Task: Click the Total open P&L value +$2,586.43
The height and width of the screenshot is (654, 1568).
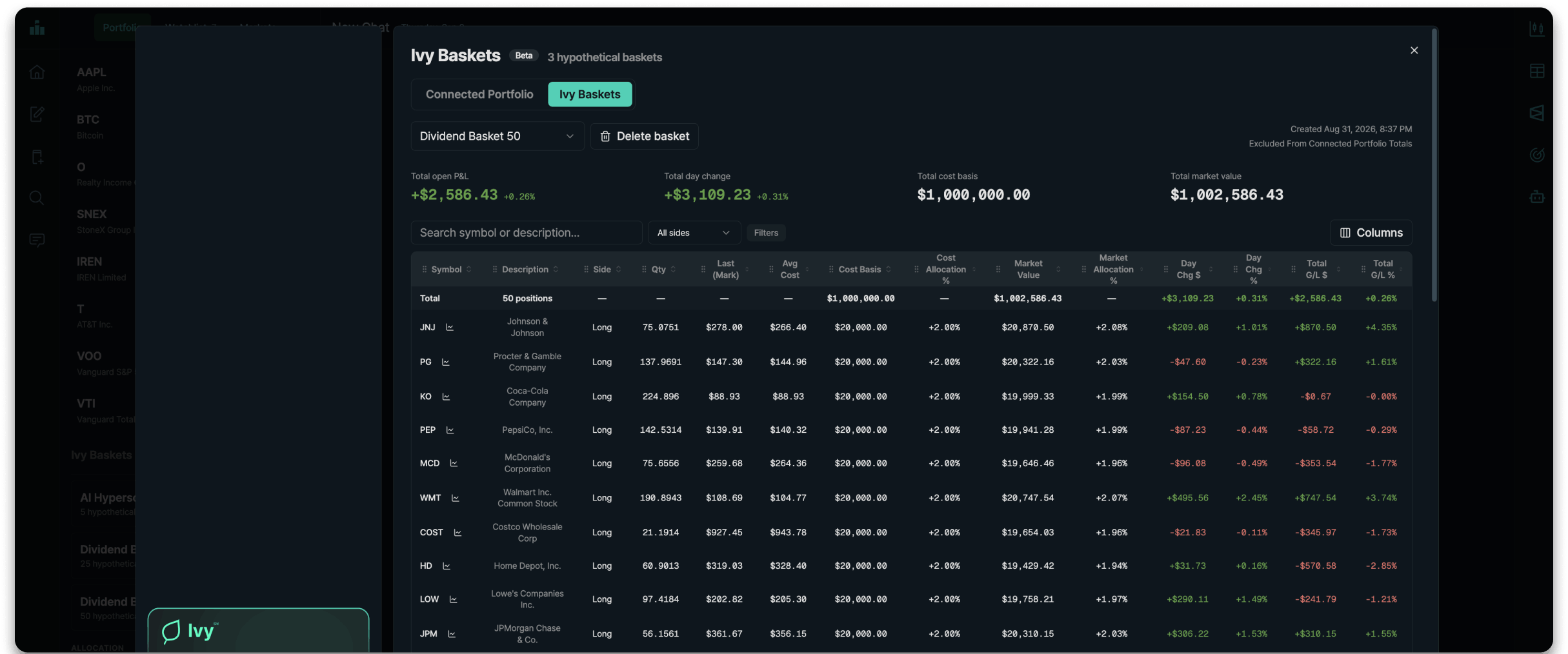Action: click(454, 195)
